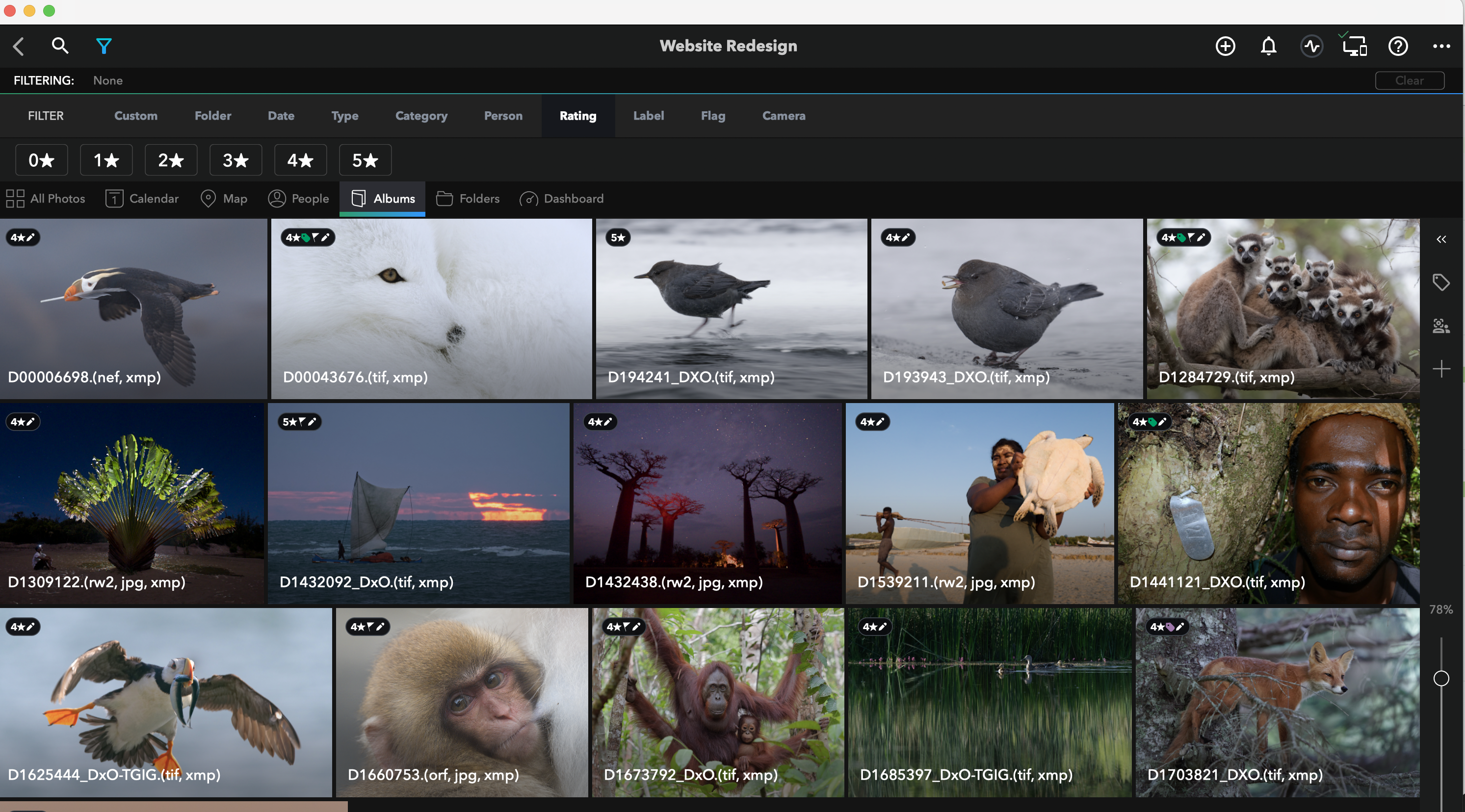
Task: Select the D1432092_DxO sailboat sunset thumbnail
Action: (419, 504)
